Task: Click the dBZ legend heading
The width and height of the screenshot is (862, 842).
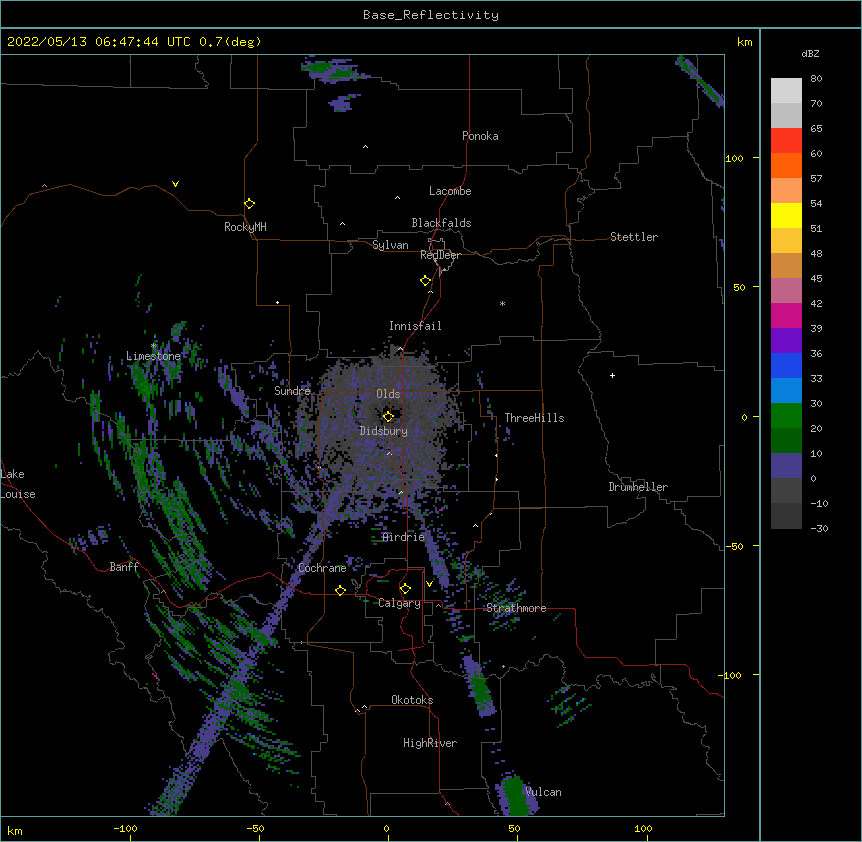Action: click(810, 54)
